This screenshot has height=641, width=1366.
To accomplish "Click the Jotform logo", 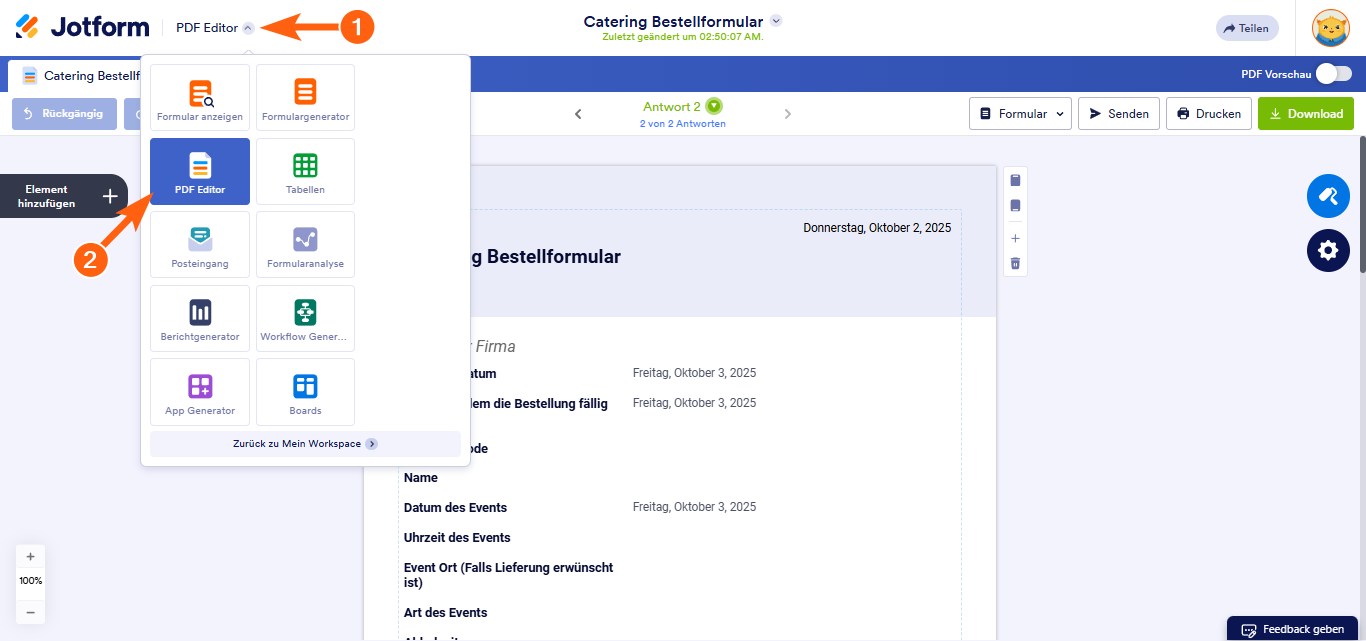I will click(x=82, y=27).
